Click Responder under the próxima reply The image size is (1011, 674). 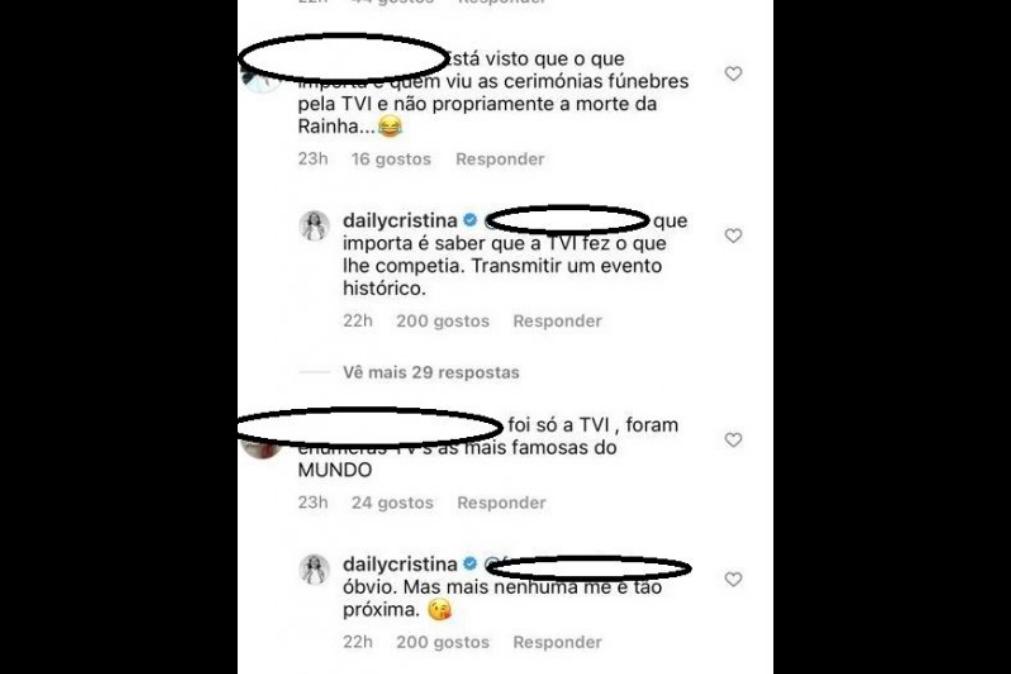(558, 642)
